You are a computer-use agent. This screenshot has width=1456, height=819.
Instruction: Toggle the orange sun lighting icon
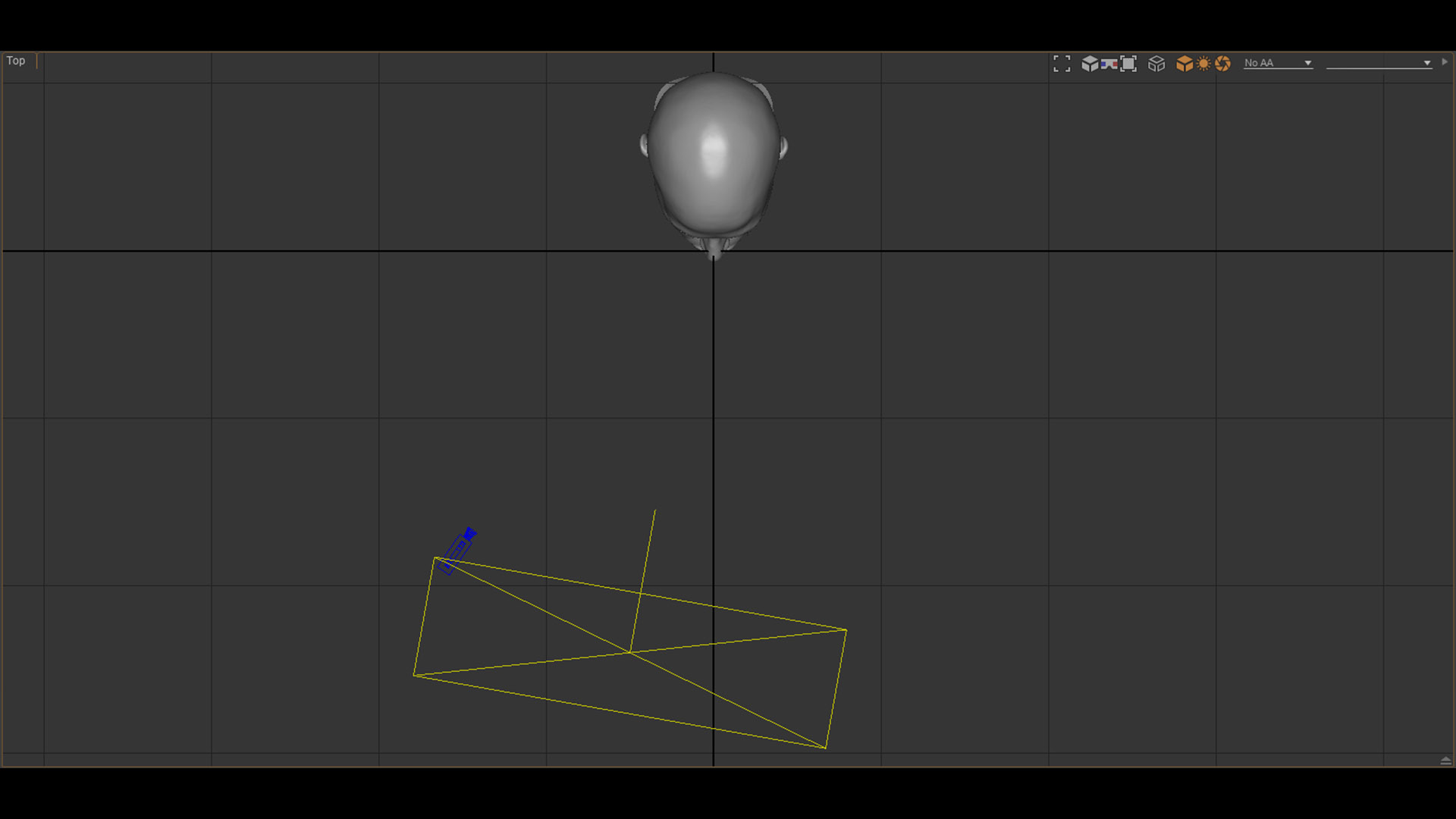pos(1203,64)
